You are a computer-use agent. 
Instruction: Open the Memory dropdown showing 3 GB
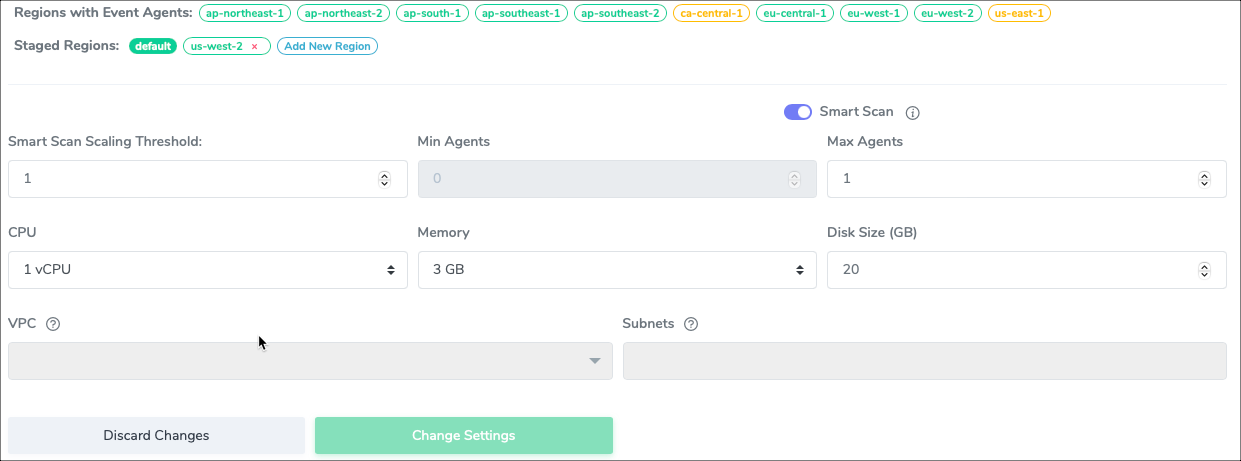click(x=617, y=270)
